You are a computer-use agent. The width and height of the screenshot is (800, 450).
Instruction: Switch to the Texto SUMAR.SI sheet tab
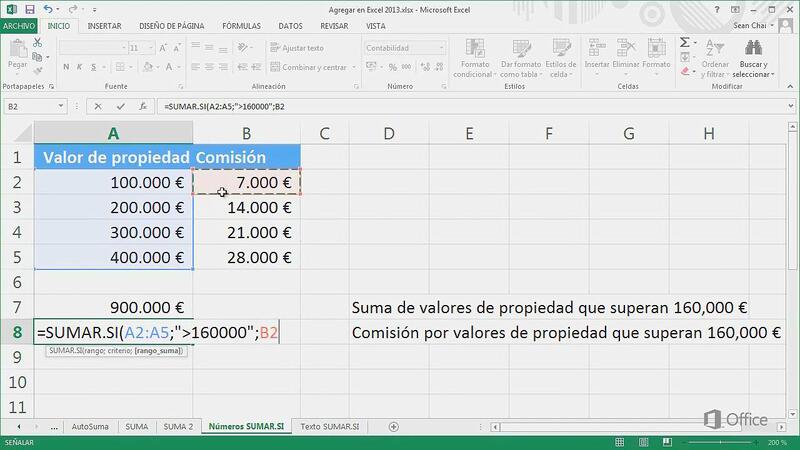tap(330, 427)
